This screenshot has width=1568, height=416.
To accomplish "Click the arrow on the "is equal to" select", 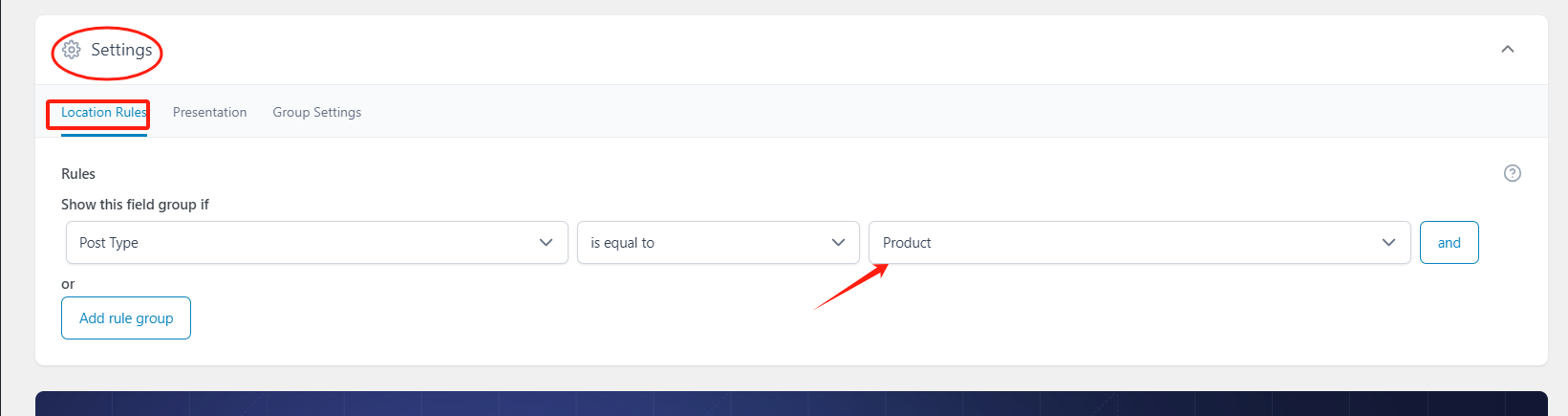I will click(839, 243).
